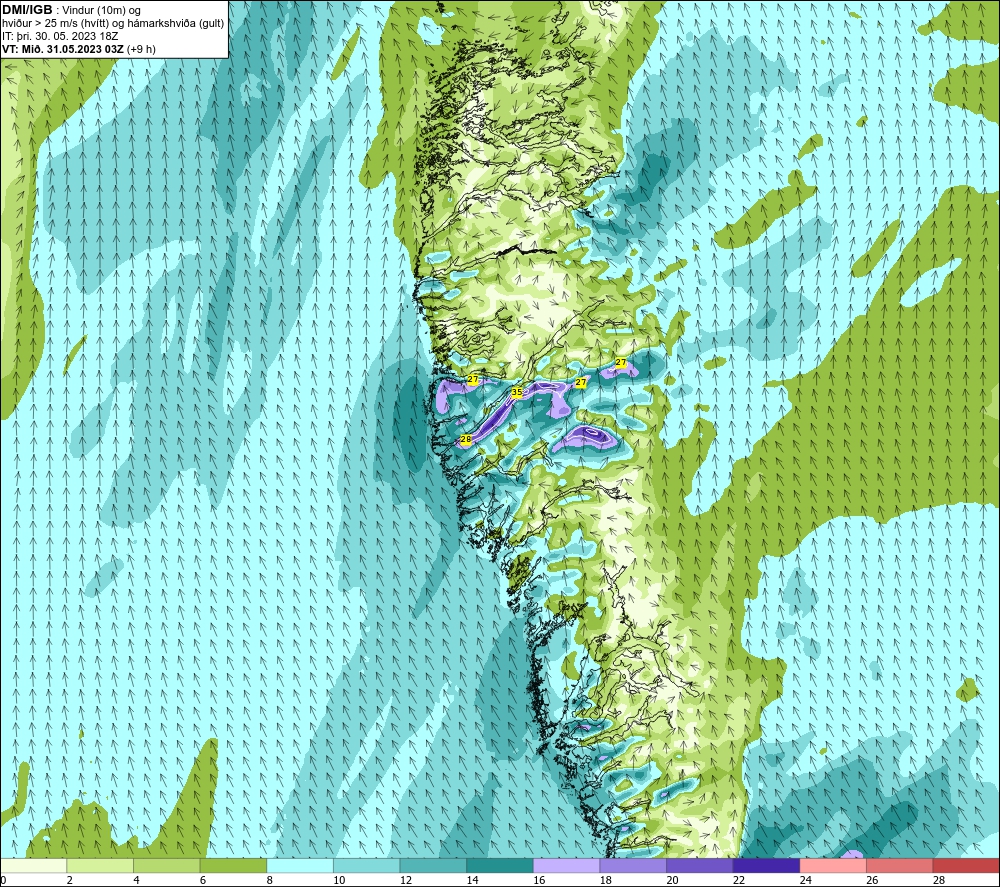Click the scale number '28'

coord(939,880)
